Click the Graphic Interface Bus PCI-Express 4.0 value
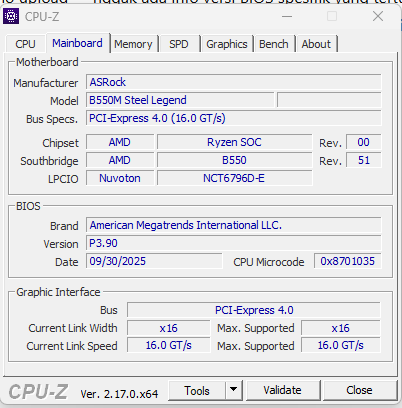 pos(254,310)
